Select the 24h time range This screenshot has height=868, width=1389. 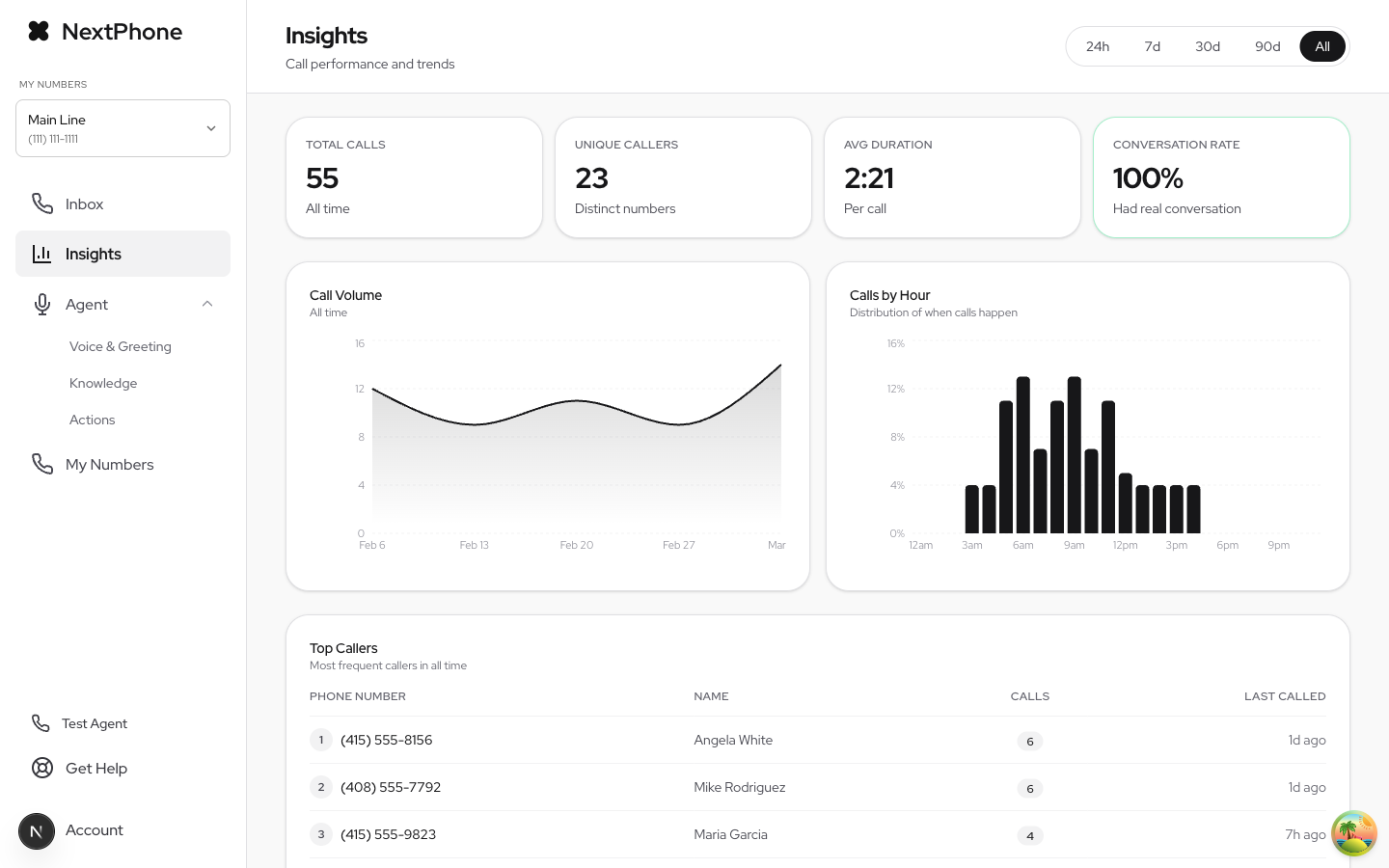[x=1098, y=46]
